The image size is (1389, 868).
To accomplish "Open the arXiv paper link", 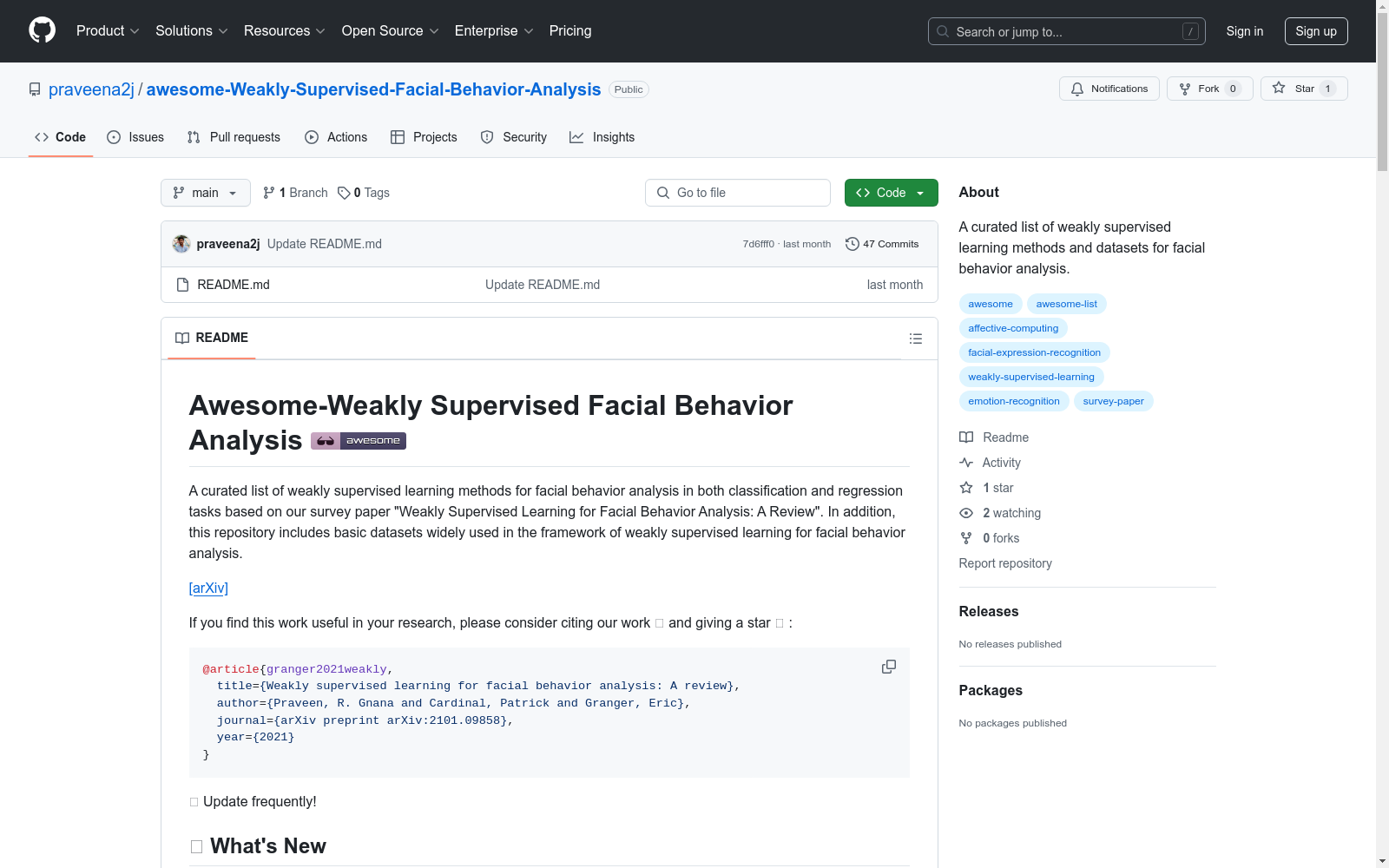I will pos(208,588).
